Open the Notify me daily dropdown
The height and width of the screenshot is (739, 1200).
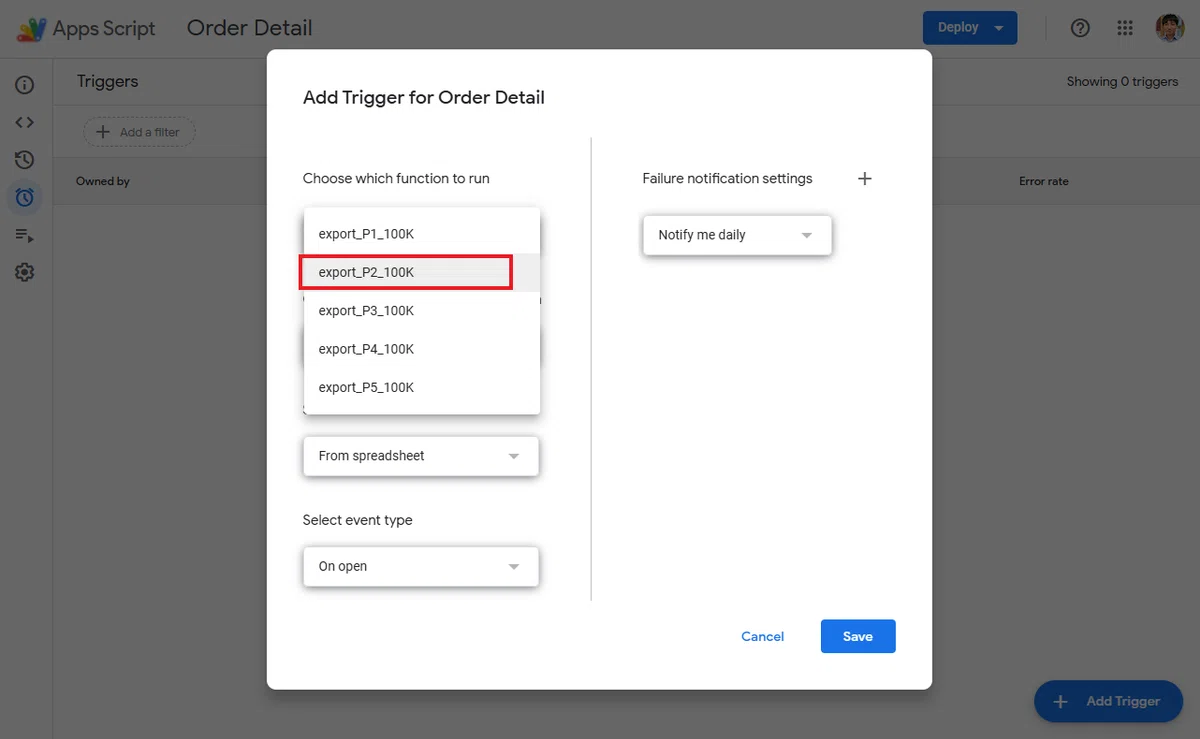737,235
